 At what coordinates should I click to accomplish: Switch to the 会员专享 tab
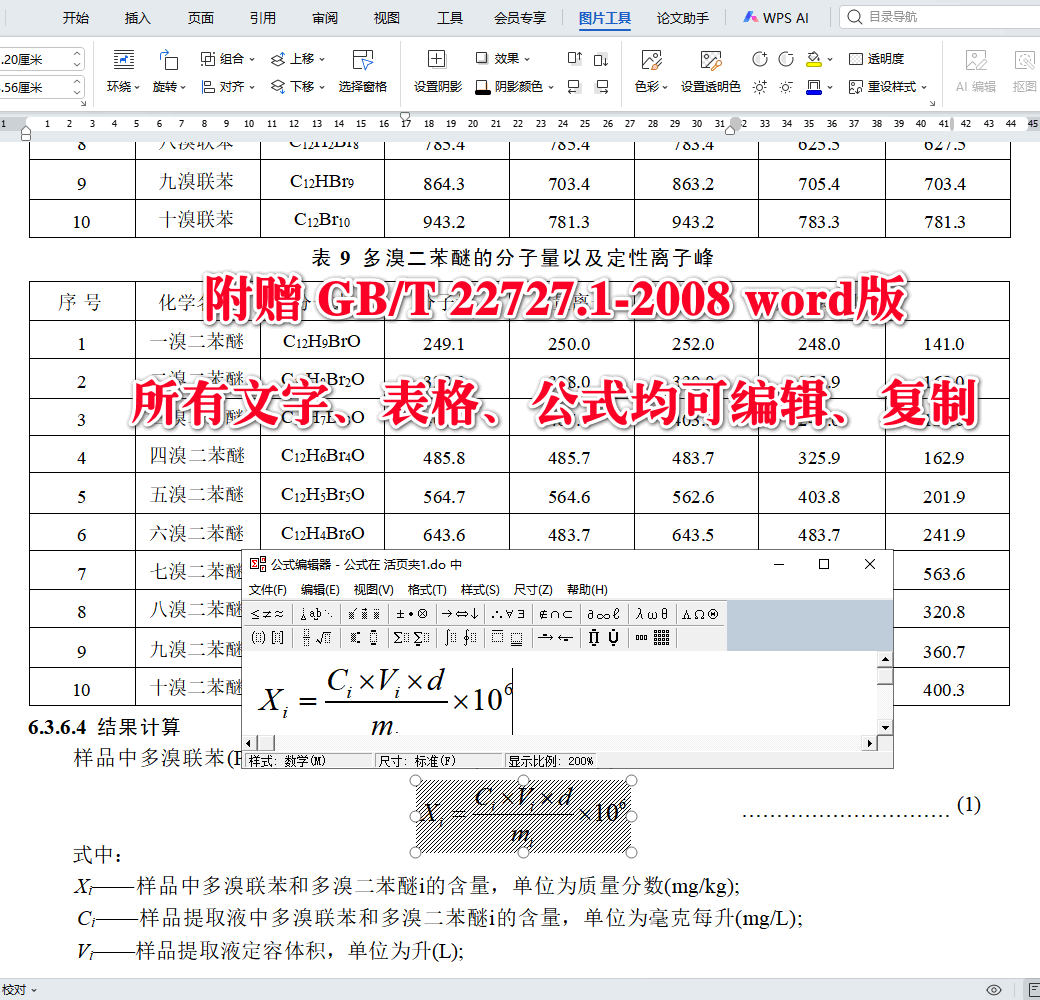[520, 18]
